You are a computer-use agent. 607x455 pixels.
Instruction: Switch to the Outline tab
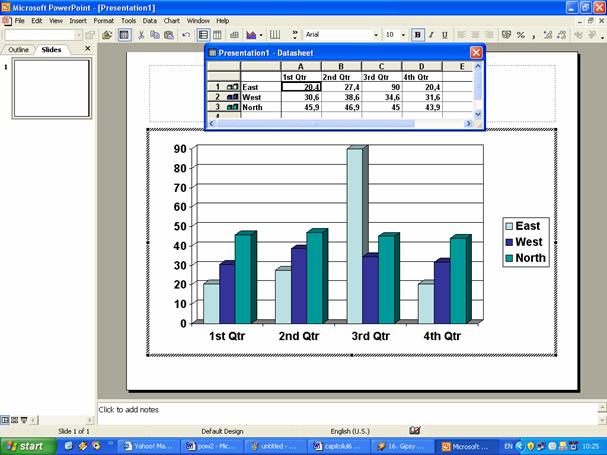[18, 49]
